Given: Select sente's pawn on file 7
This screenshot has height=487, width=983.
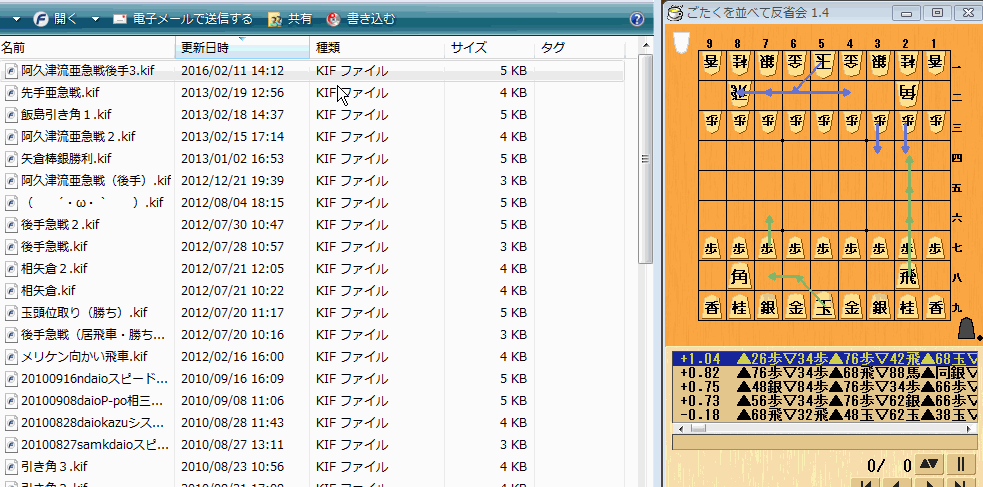Looking at the screenshot, I should tap(769, 246).
